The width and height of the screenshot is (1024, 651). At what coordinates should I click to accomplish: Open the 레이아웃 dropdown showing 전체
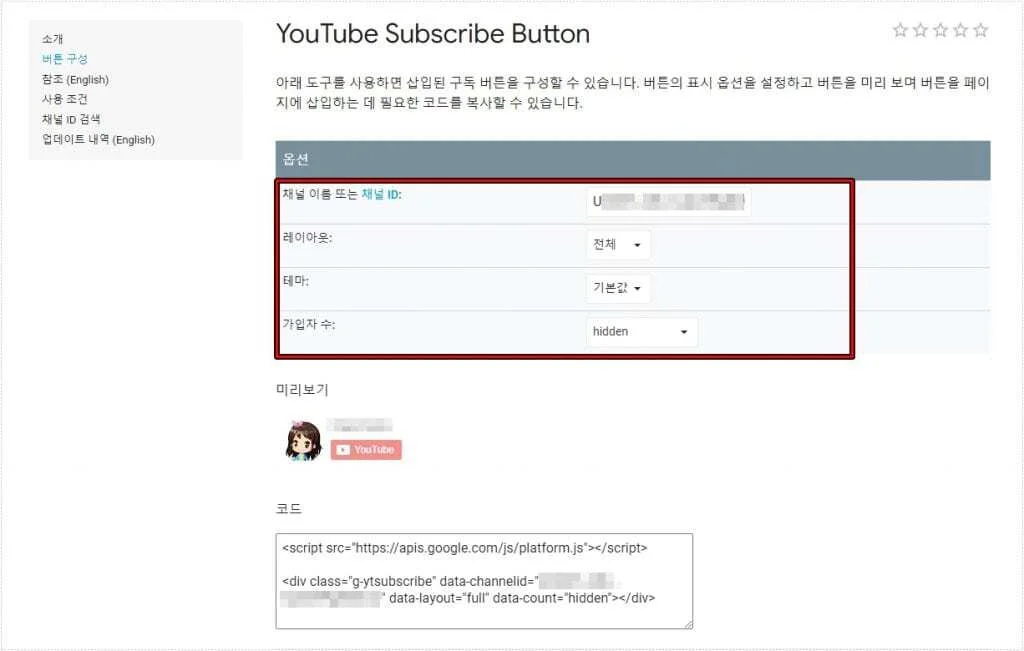(x=618, y=245)
